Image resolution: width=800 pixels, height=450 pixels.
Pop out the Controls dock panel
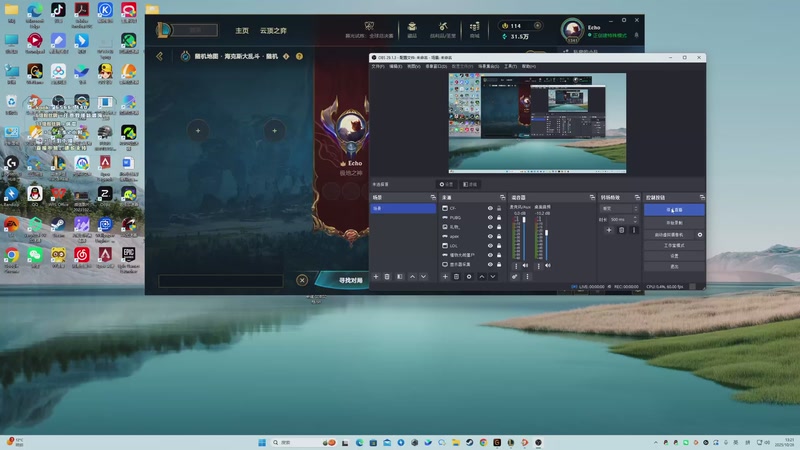[702, 197]
